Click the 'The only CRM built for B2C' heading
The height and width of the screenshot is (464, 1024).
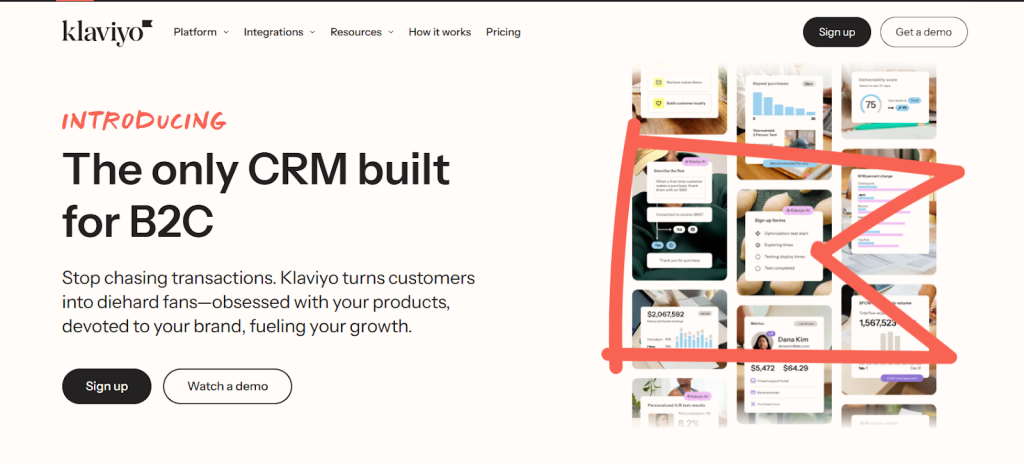(256, 195)
